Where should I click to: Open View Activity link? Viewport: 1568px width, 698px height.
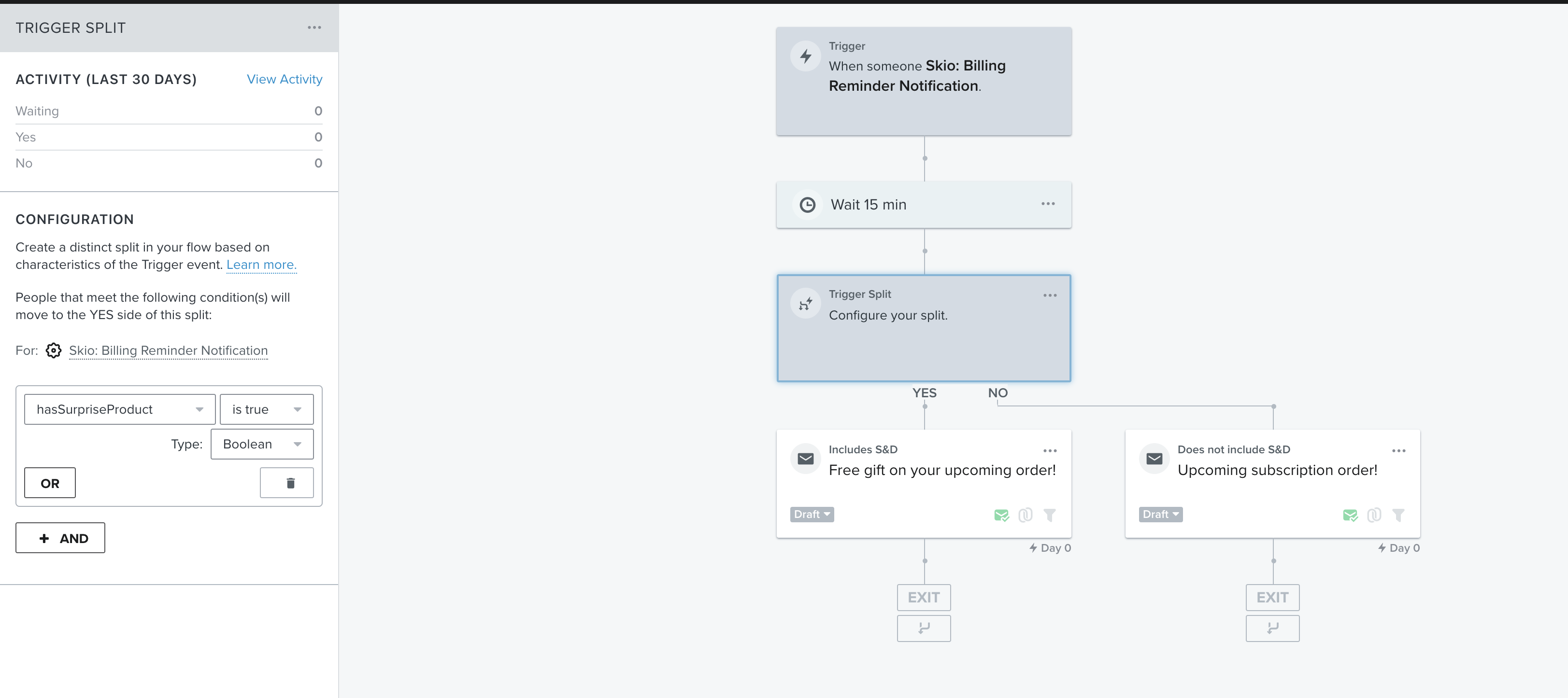pos(284,79)
